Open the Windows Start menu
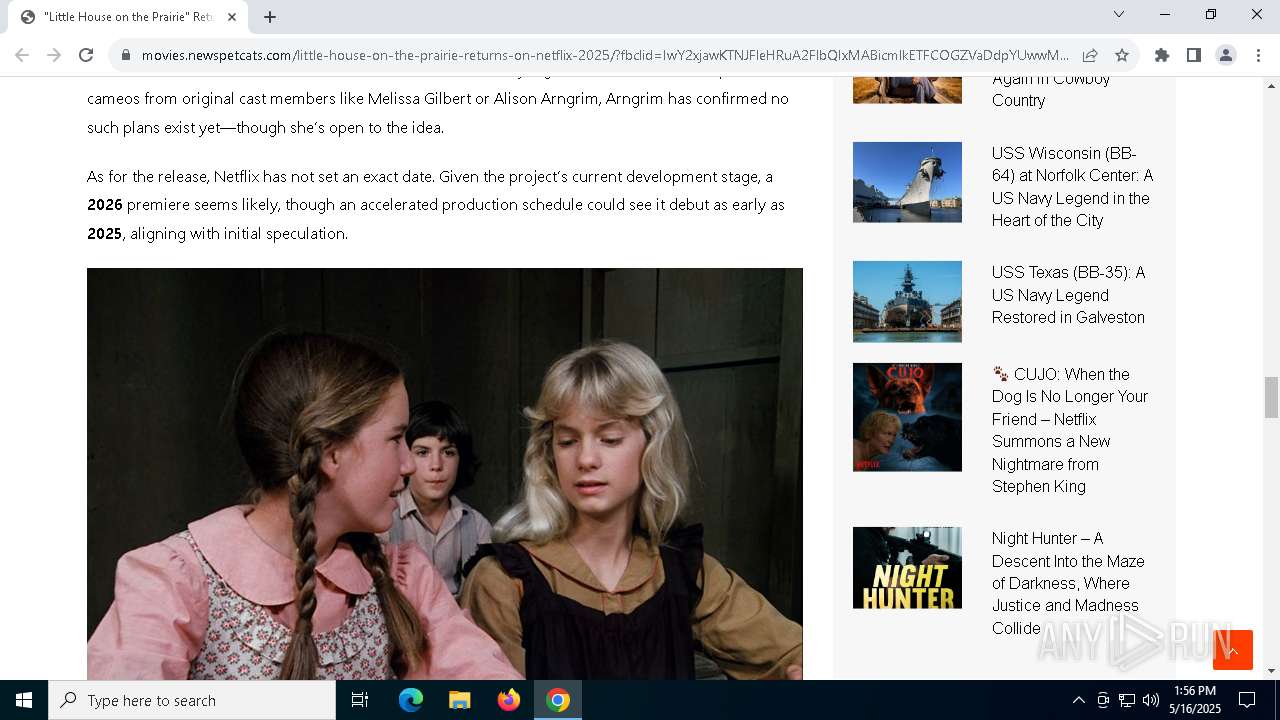 (x=24, y=700)
